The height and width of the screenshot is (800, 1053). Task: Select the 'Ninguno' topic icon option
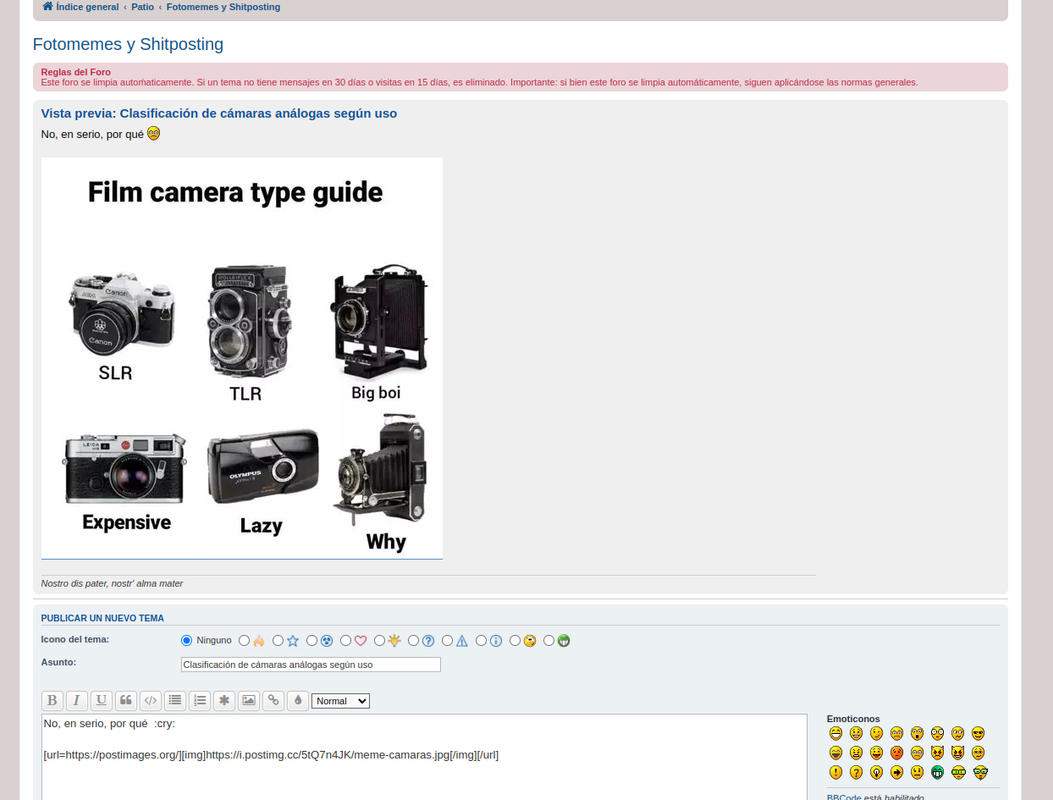point(187,641)
